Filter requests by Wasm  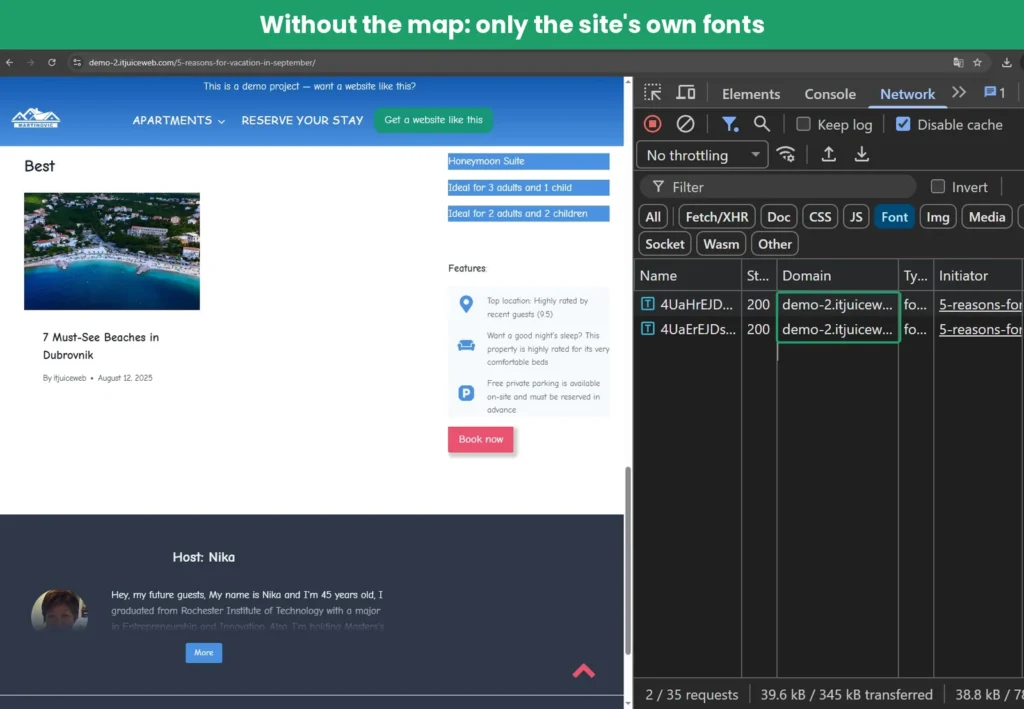[721, 244]
